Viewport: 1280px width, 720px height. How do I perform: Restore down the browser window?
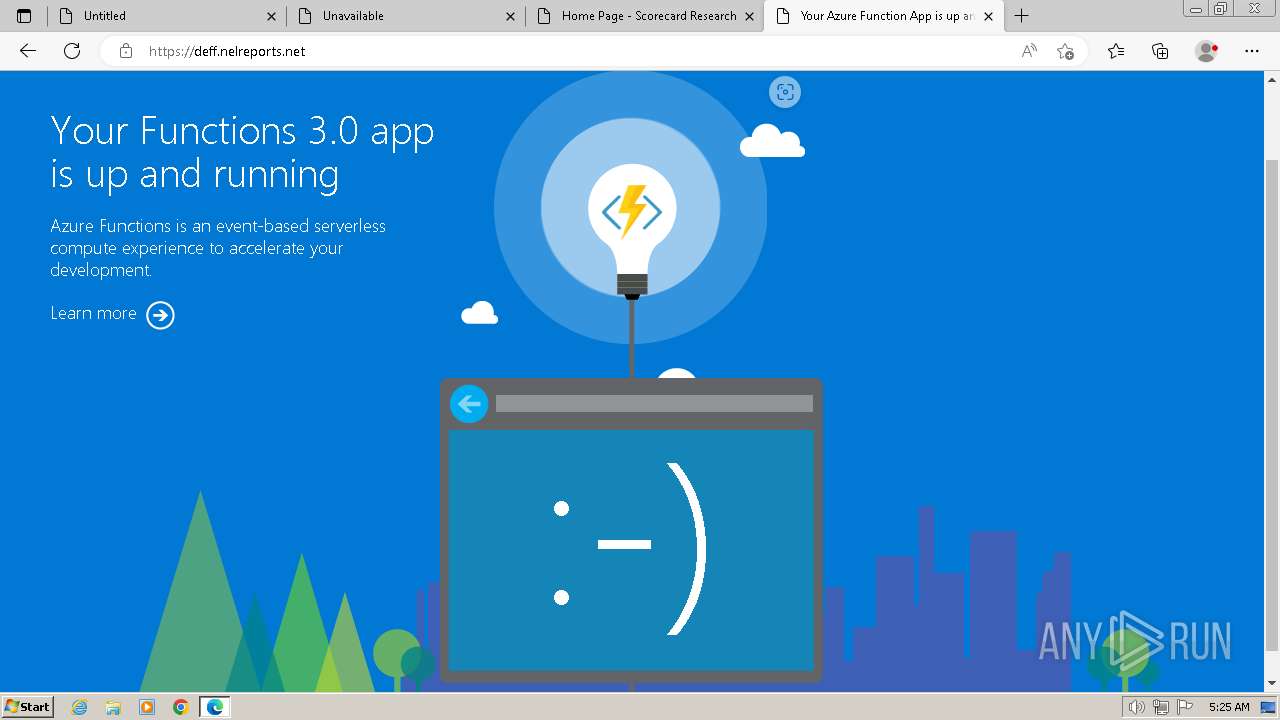[x=1220, y=9]
